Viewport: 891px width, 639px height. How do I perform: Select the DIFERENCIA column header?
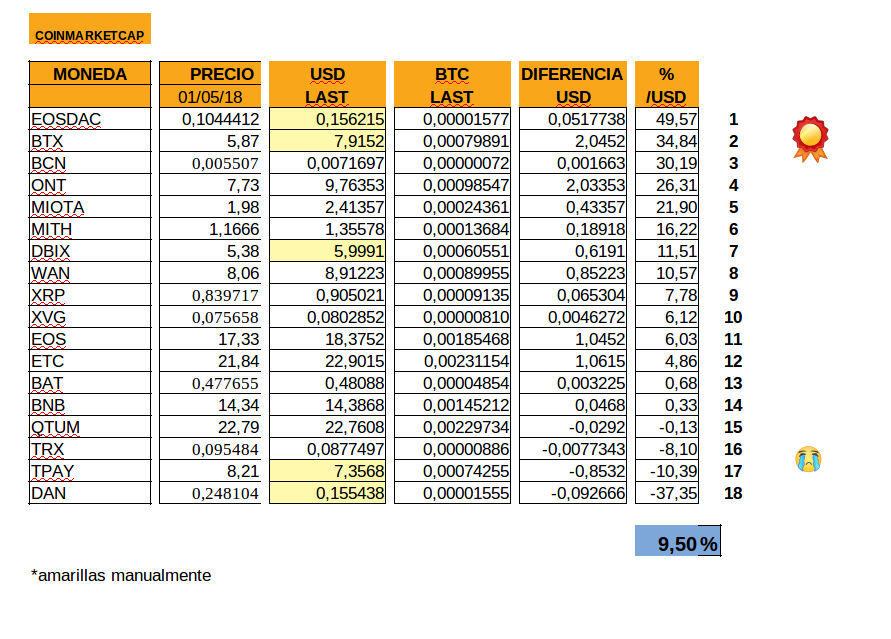pos(572,74)
